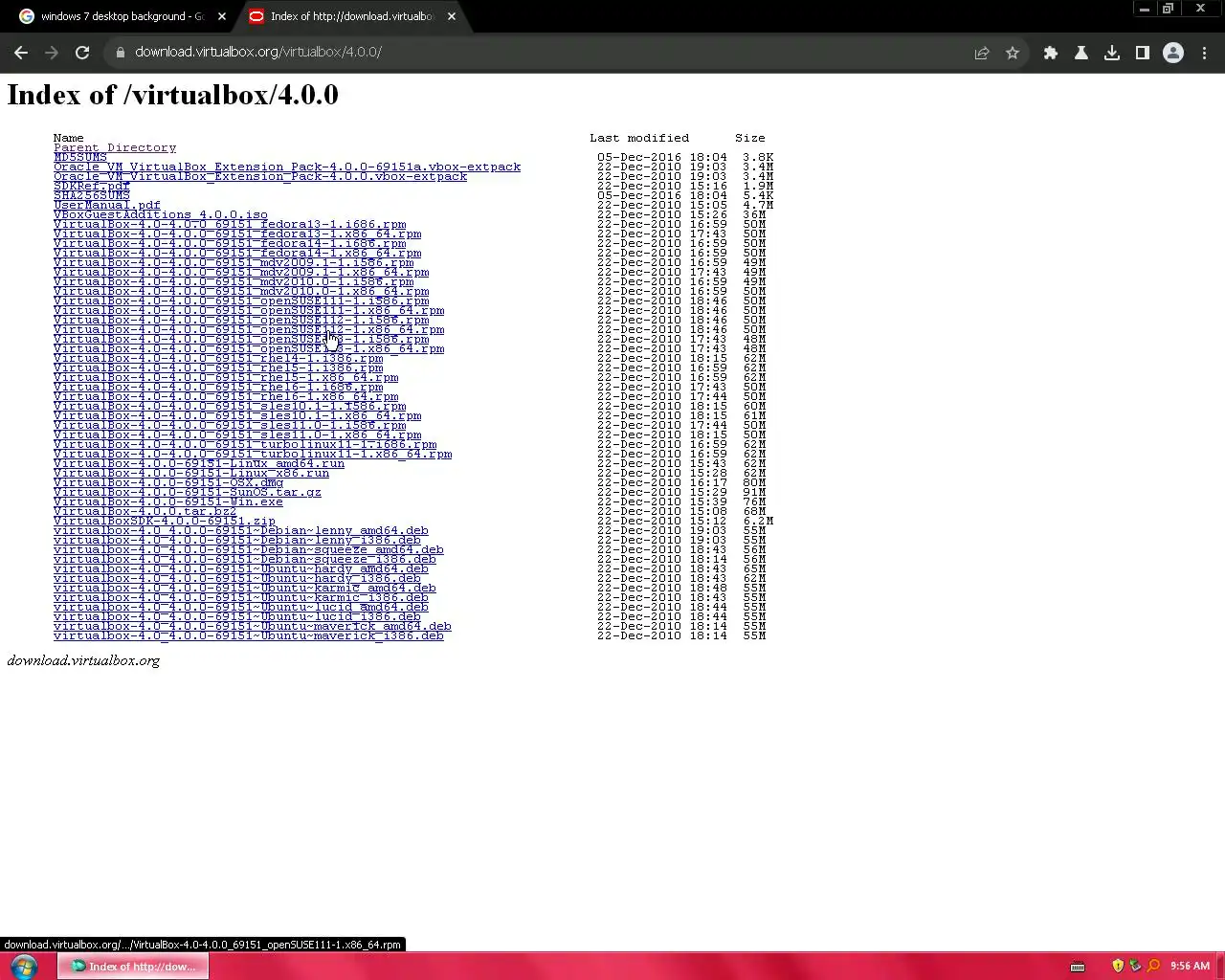1225x980 pixels.
Task: Open the Chrome profile avatar
Action: [1173, 53]
